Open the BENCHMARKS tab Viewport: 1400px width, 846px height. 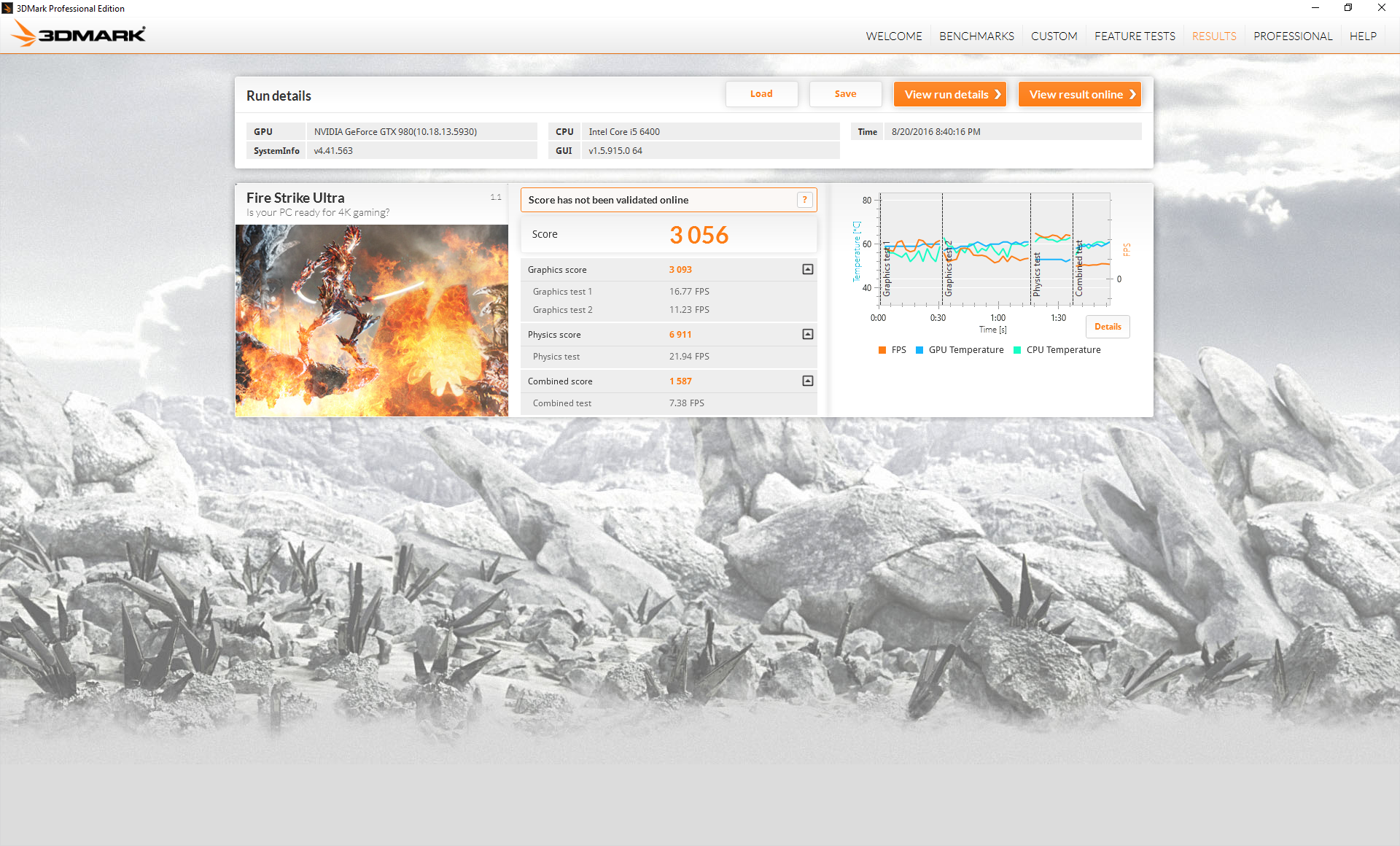point(976,36)
